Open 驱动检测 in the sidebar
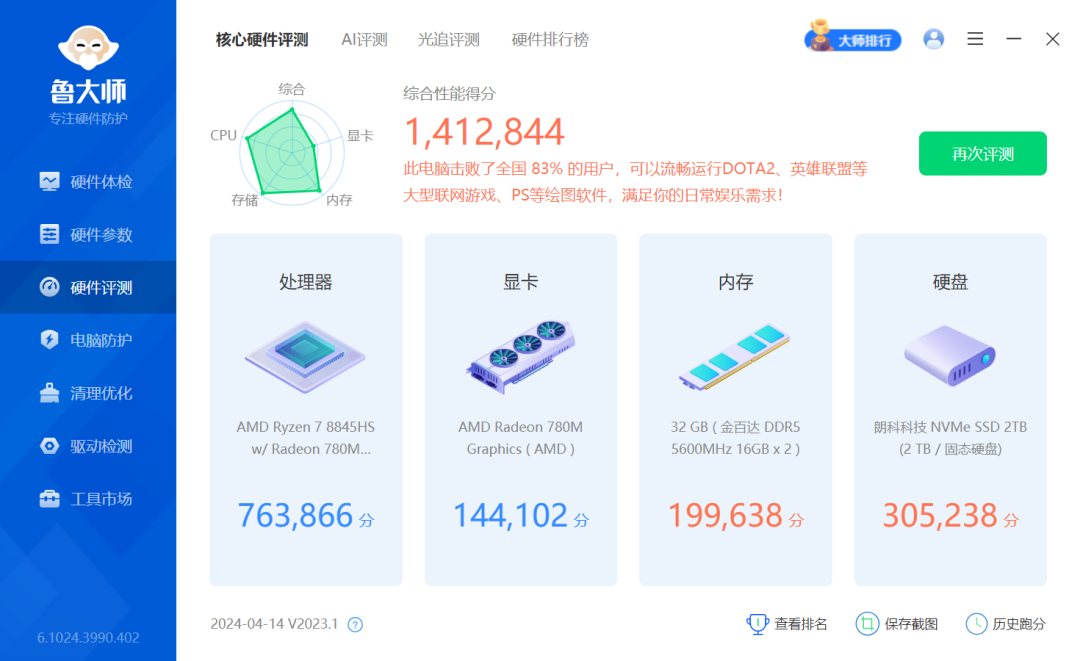 (88, 446)
